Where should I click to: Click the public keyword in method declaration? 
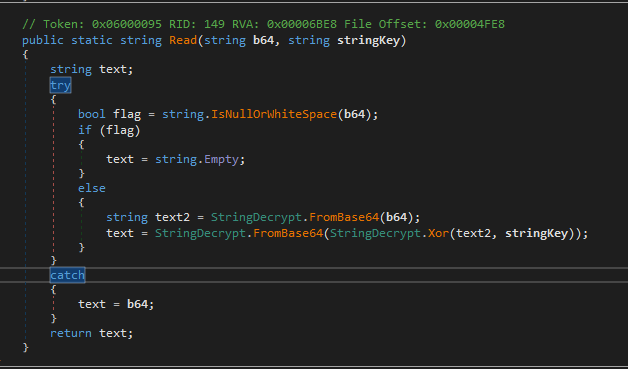pyautogui.click(x=43, y=40)
